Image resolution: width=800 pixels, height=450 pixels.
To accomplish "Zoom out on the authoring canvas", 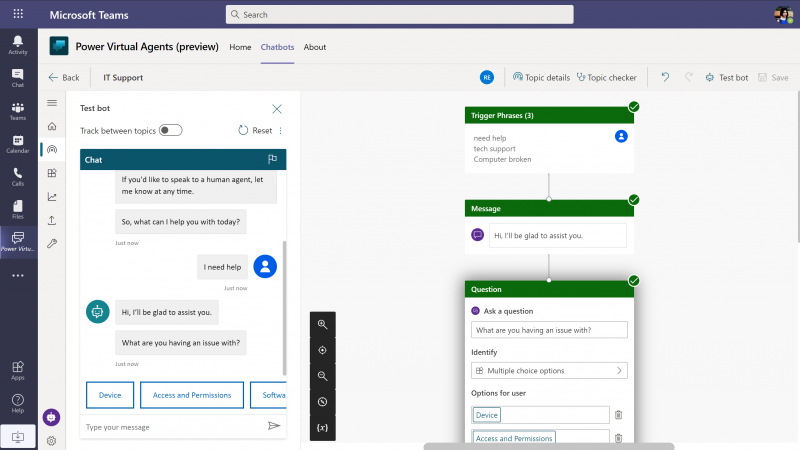I will pos(322,376).
